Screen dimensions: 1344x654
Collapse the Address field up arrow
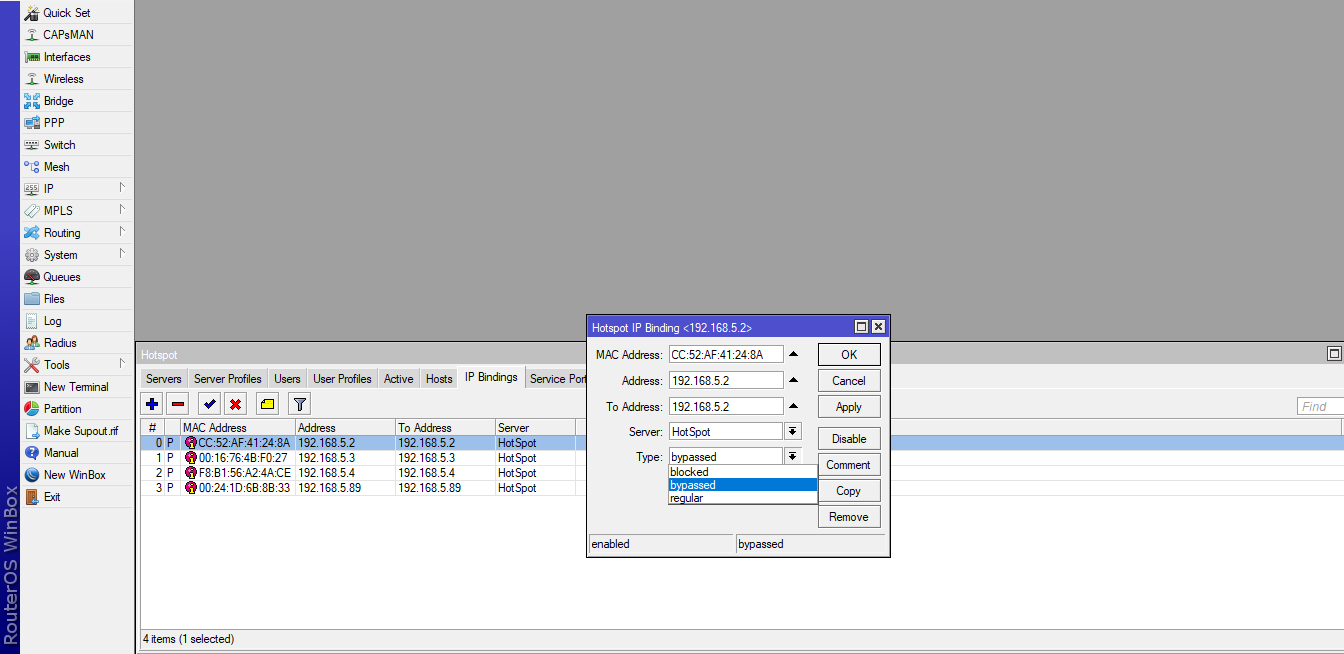coord(793,380)
